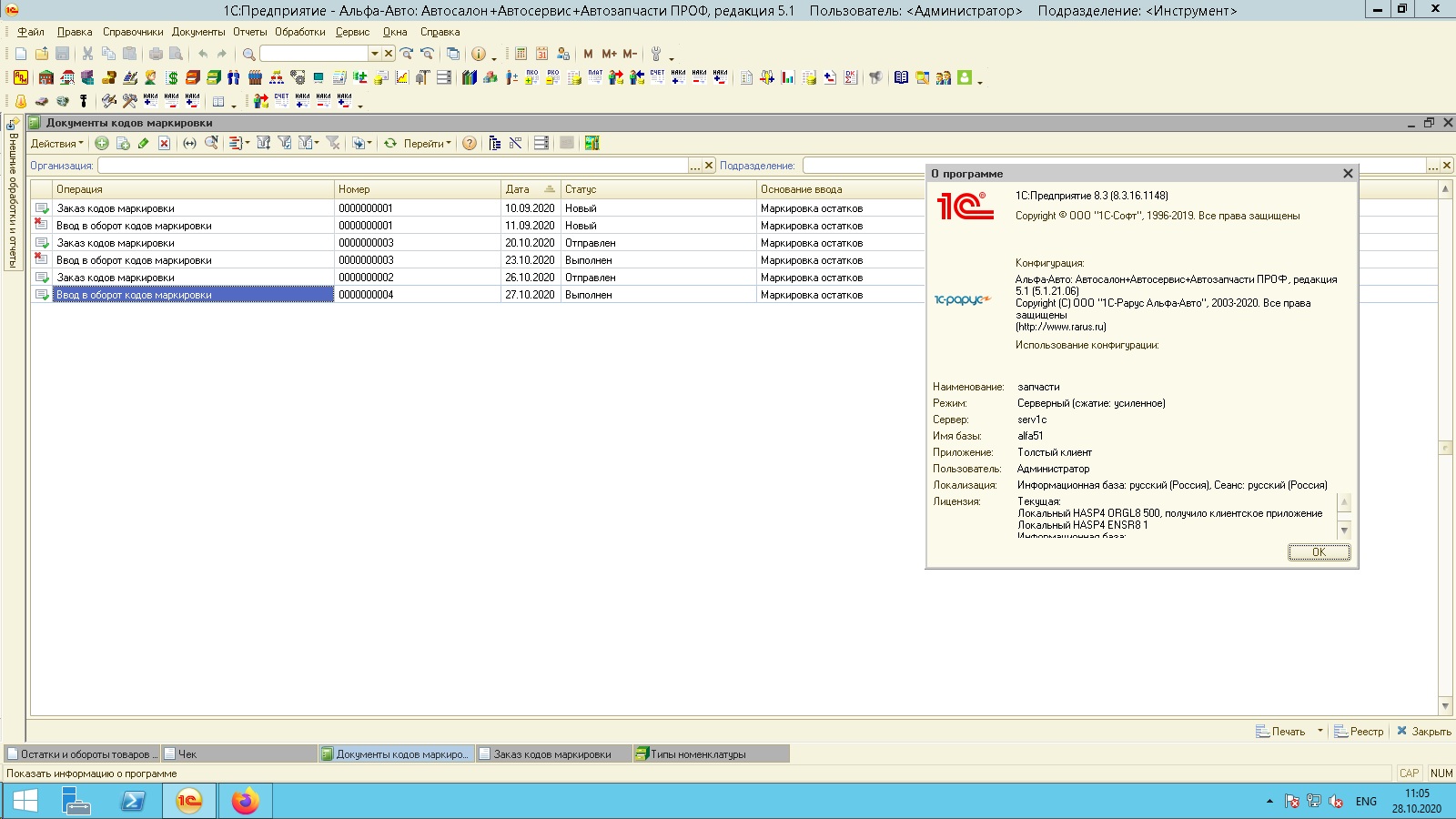Click the Open file folder icon

point(42,54)
